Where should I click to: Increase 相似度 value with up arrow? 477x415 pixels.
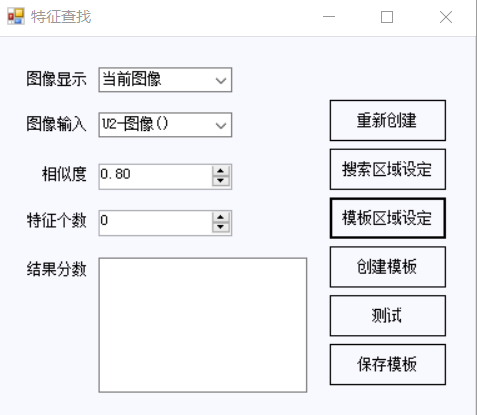coord(220,171)
